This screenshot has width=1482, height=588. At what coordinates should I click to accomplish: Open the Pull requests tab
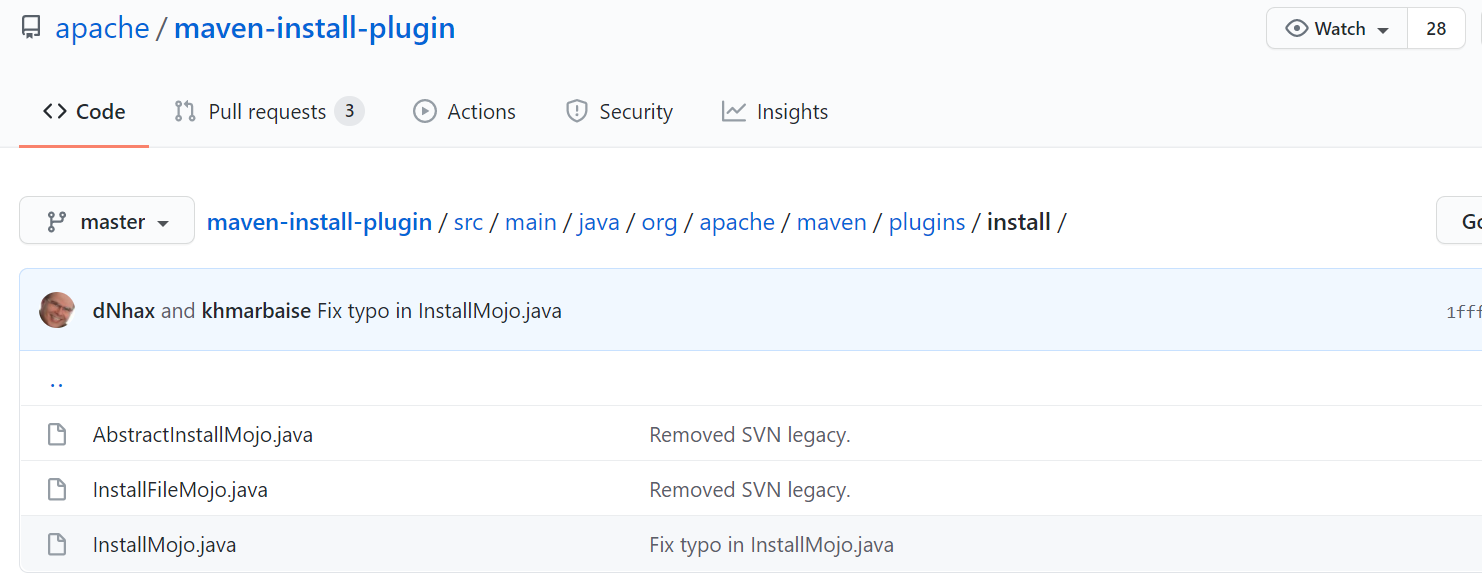[x=269, y=112]
